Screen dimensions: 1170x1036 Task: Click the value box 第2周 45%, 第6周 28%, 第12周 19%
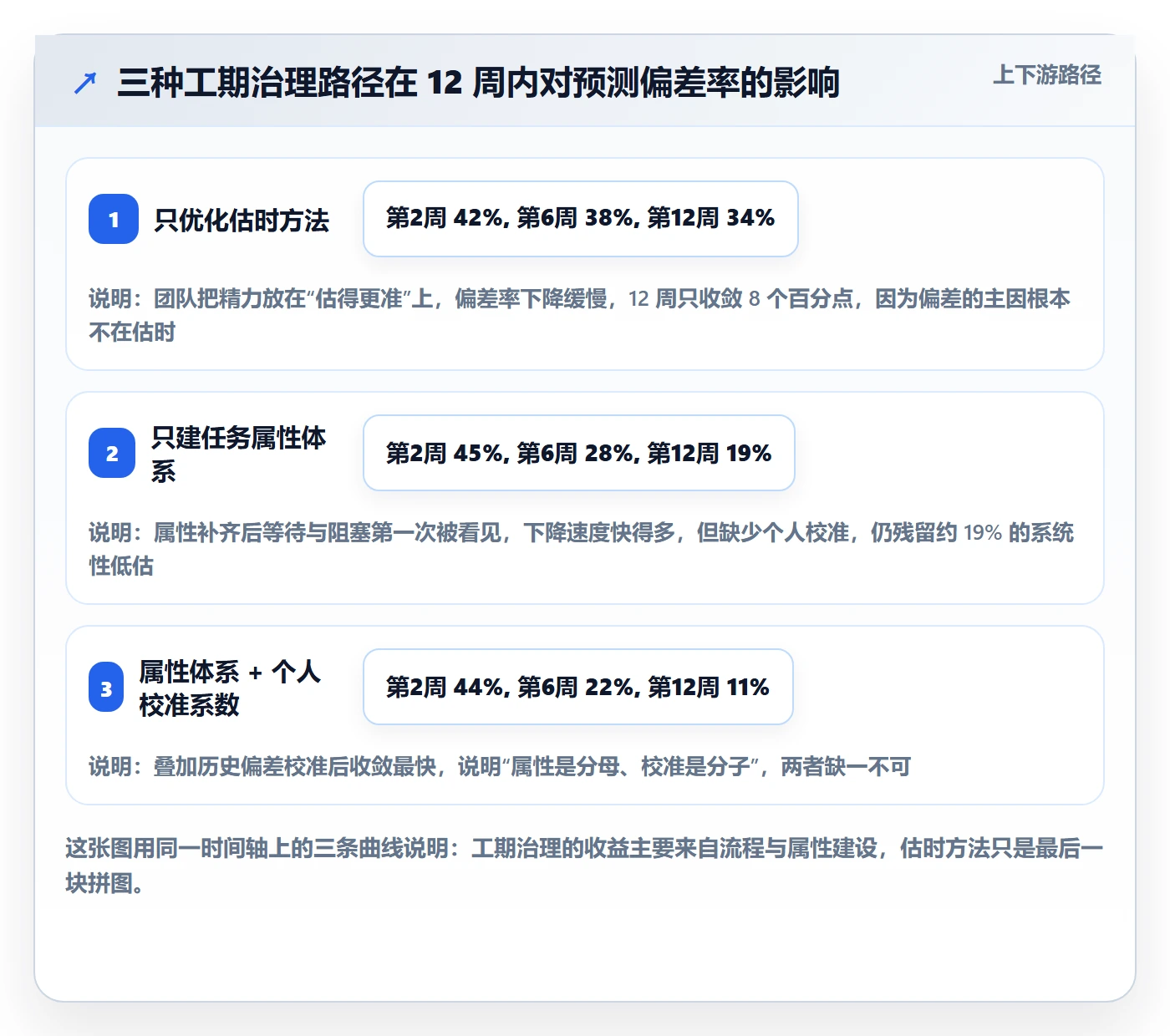[x=579, y=453]
